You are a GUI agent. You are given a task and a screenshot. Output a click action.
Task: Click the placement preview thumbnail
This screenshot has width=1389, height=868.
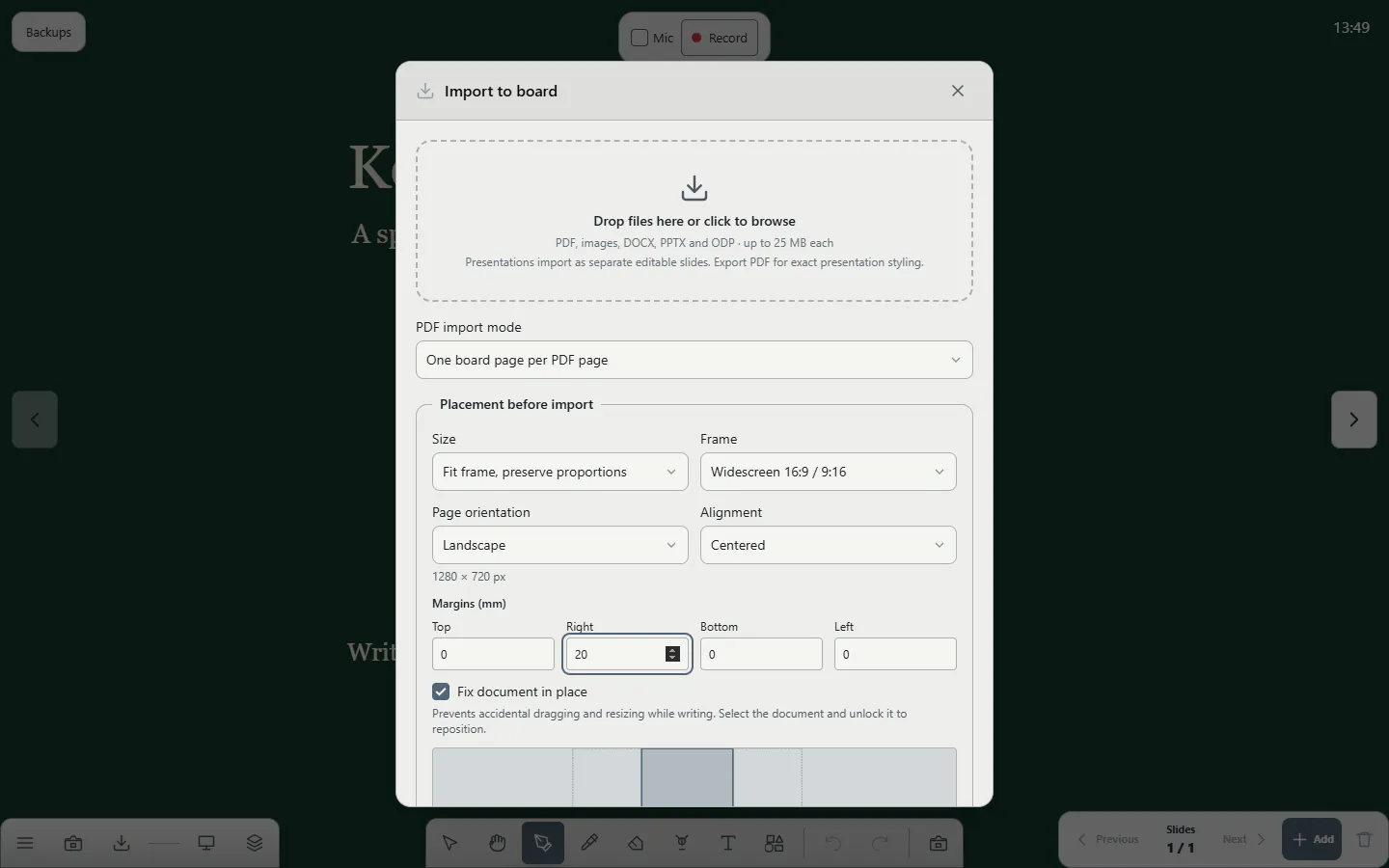pos(694,777)
